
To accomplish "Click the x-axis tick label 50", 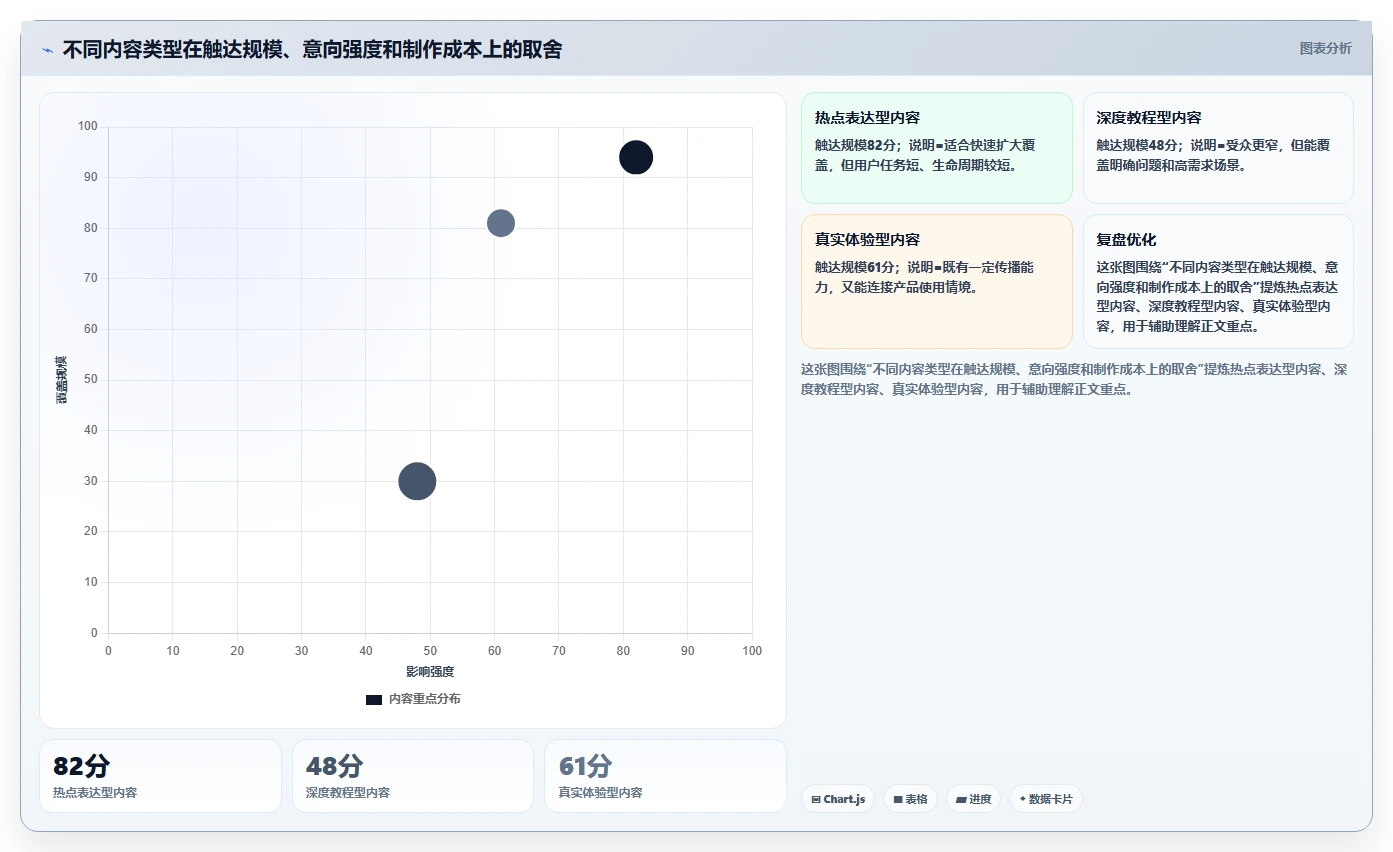I will pos(430,651).
